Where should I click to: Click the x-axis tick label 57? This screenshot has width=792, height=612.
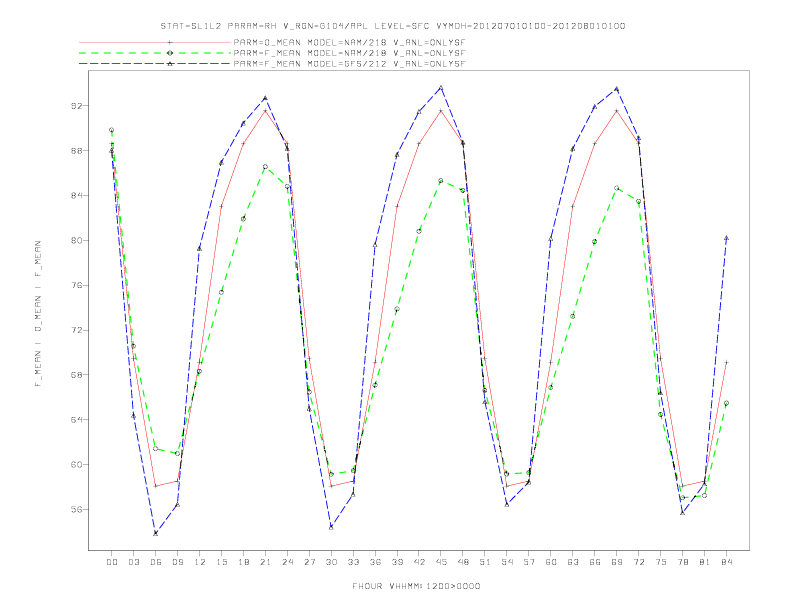click(x=529, y=562)
